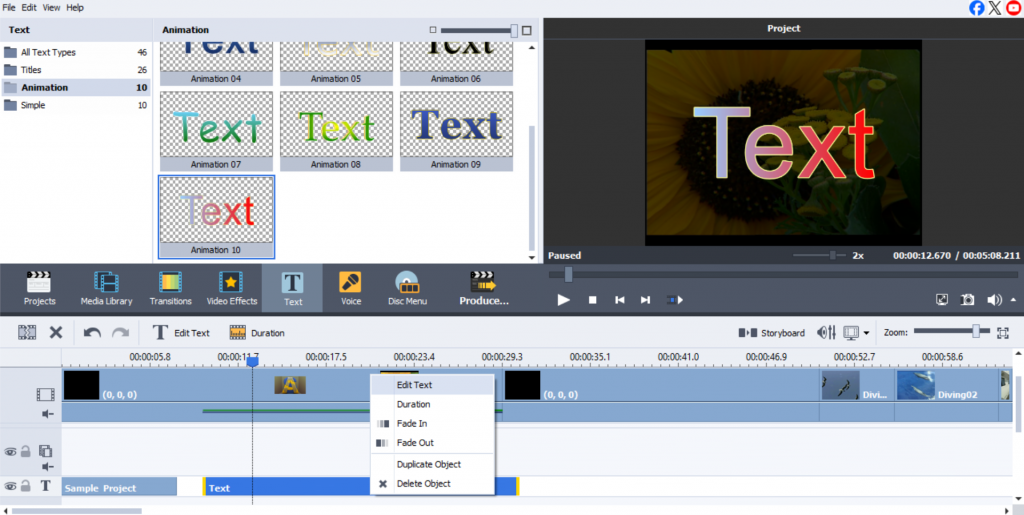Expand the volume options arrow in preview
Screen dimensions: 1024x515
[x=1011, y=299]
